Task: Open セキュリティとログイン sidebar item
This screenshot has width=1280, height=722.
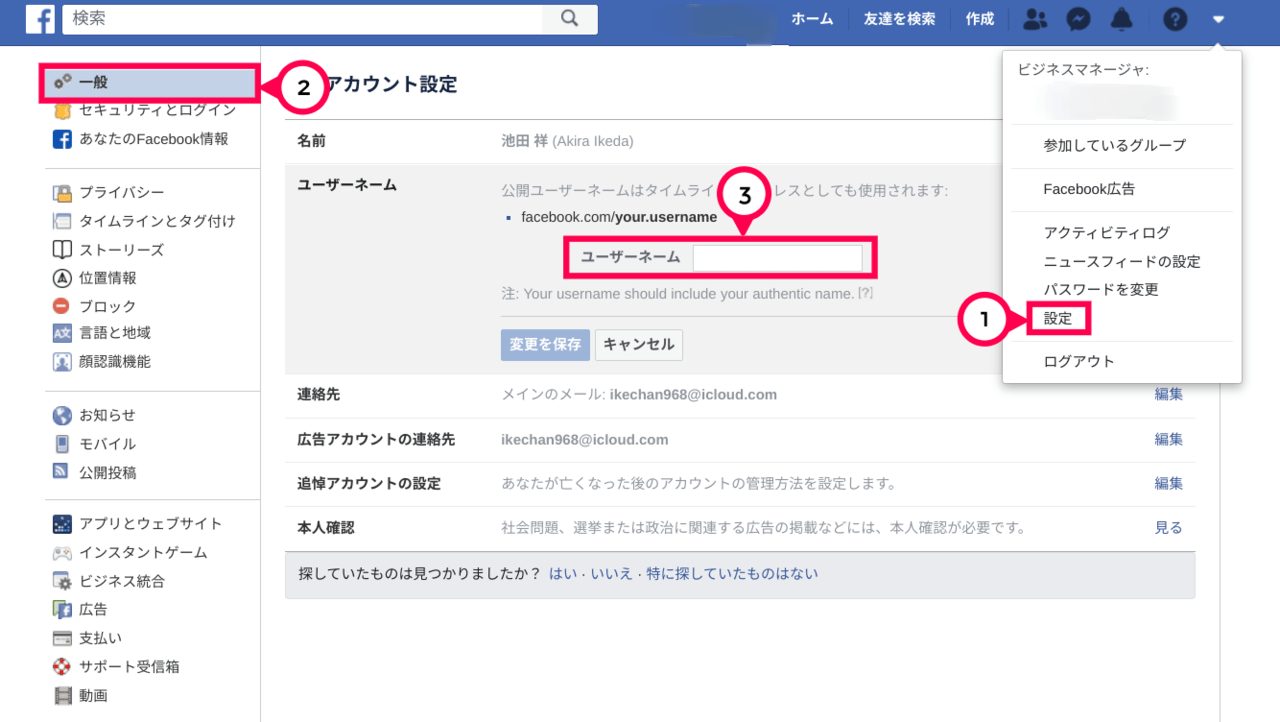Action: (x=158, y=110)
